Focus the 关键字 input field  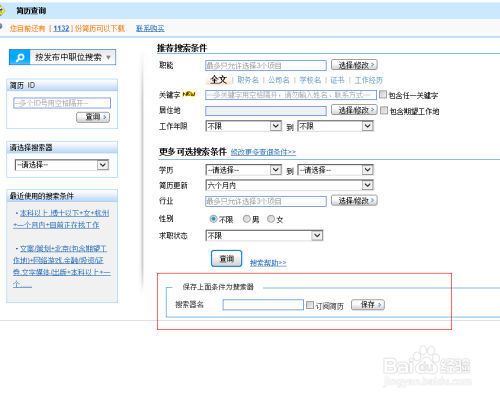click(291, 95)
